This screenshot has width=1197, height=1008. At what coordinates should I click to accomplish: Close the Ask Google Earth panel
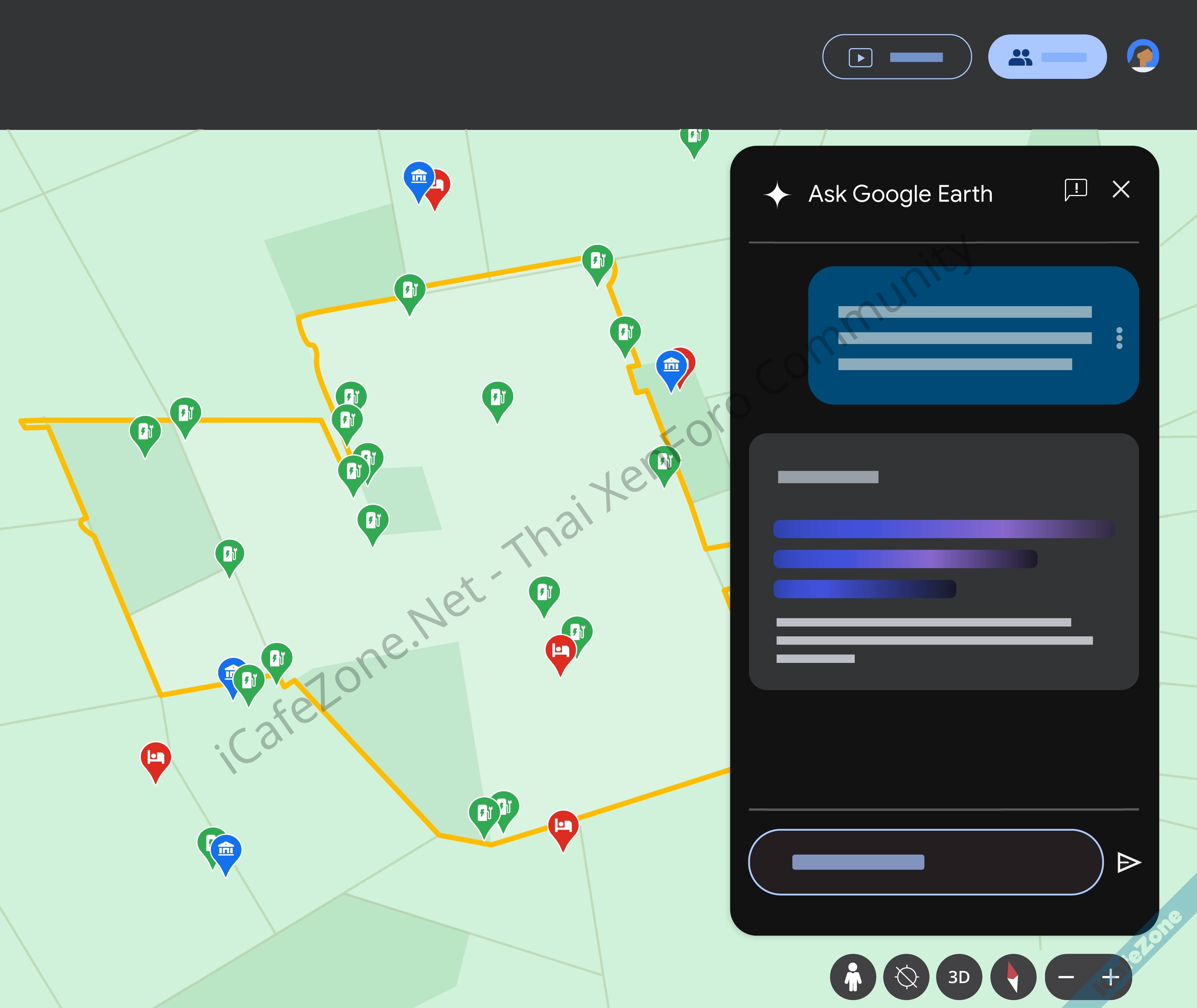[1121, 190]
